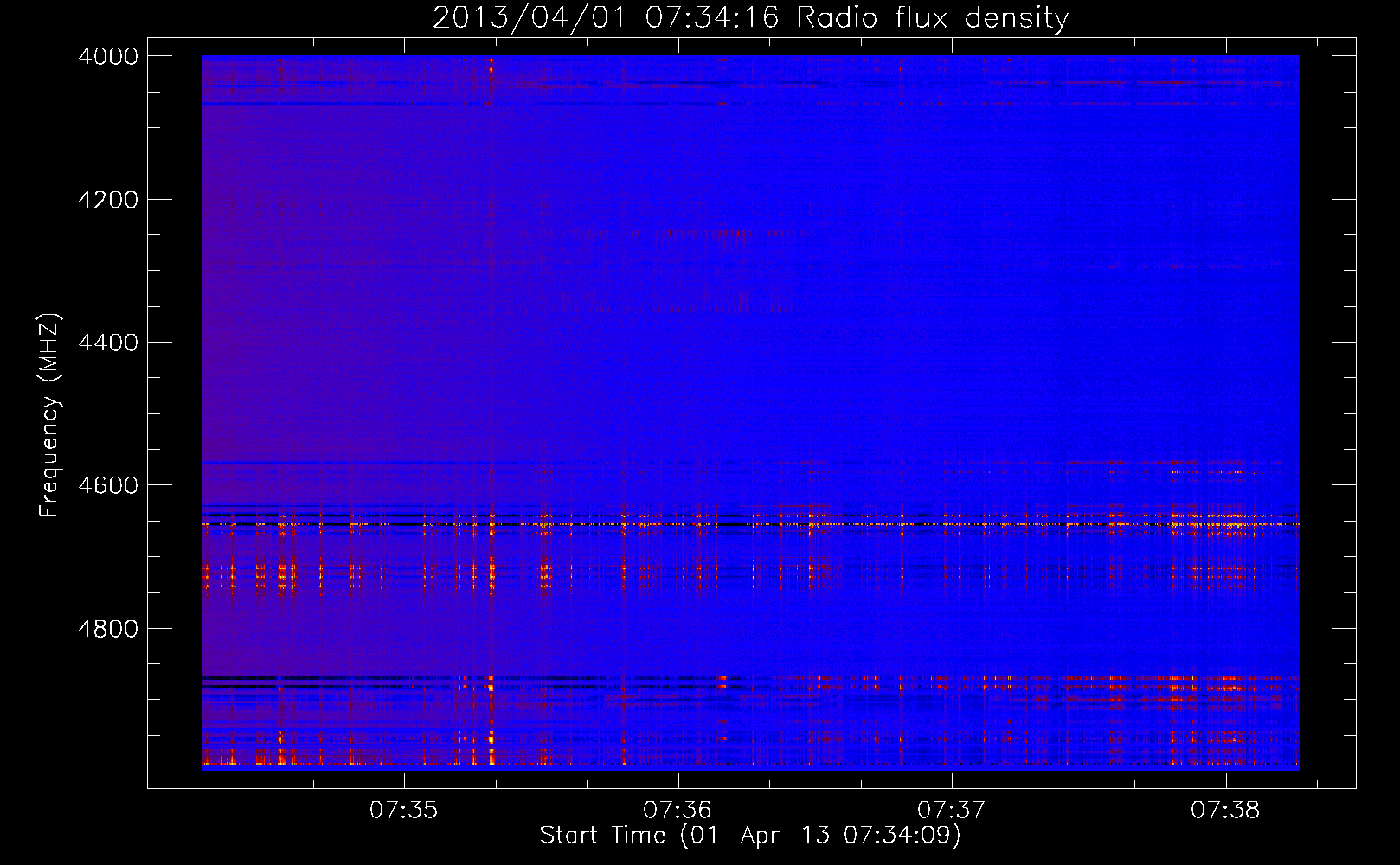Screen dimensions: 1400x865
Task: Click the 4400 frequency tick label
Action: click(108, 343)
